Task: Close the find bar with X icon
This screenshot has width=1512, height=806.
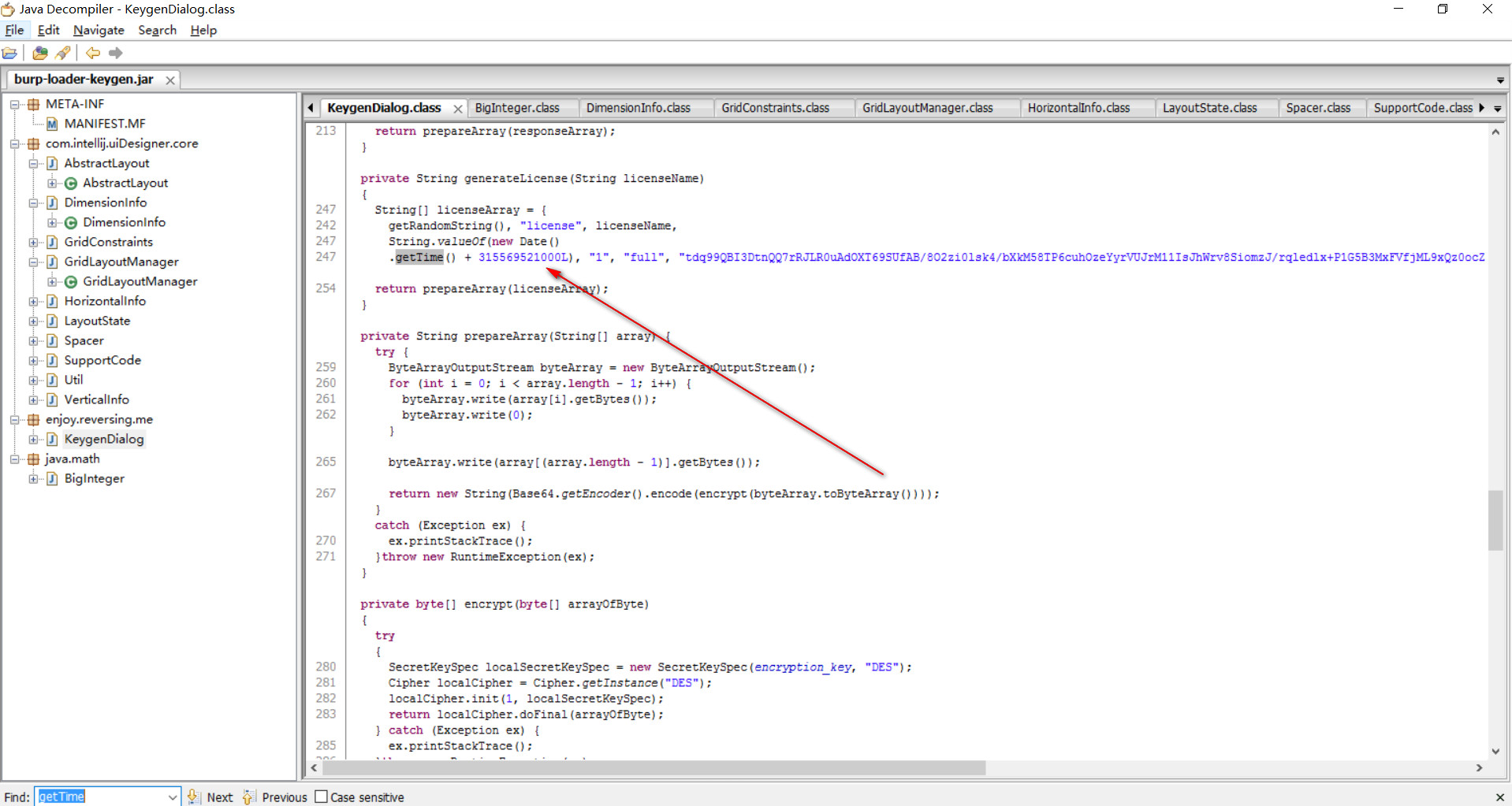Action: point(1499,797)
